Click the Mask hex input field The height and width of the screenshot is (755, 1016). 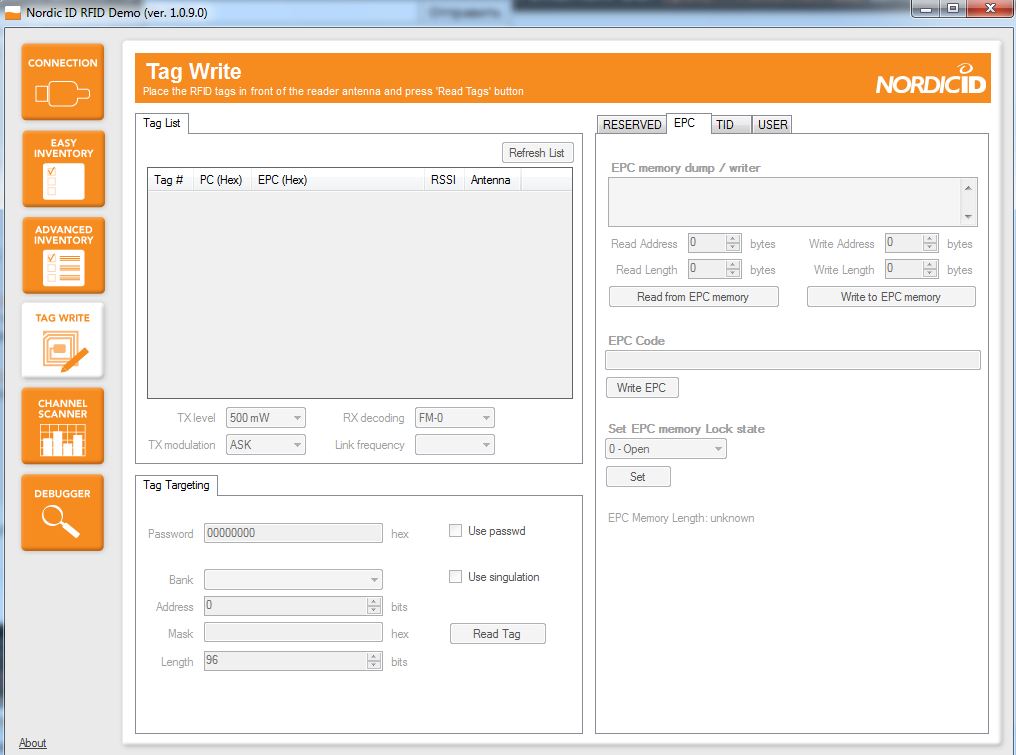294,633
